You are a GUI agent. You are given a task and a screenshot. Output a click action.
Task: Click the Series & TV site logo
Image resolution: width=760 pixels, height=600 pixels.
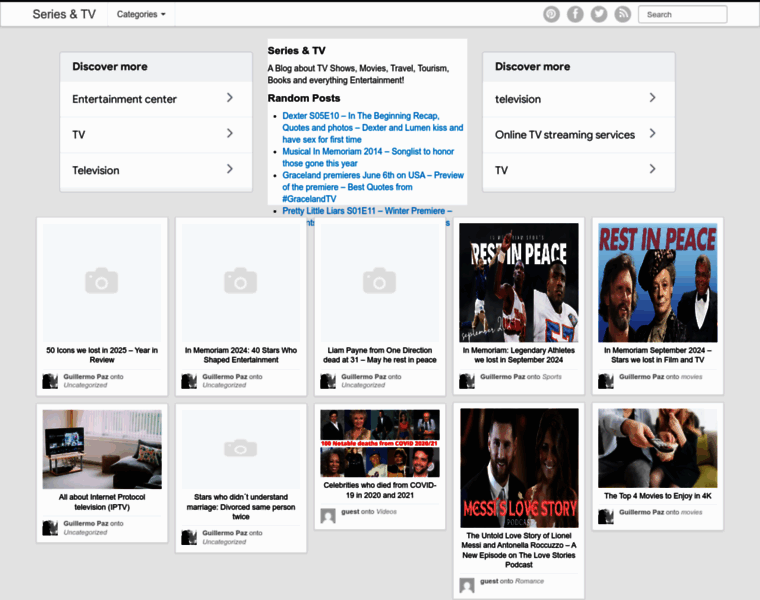[x=64, y=14]
